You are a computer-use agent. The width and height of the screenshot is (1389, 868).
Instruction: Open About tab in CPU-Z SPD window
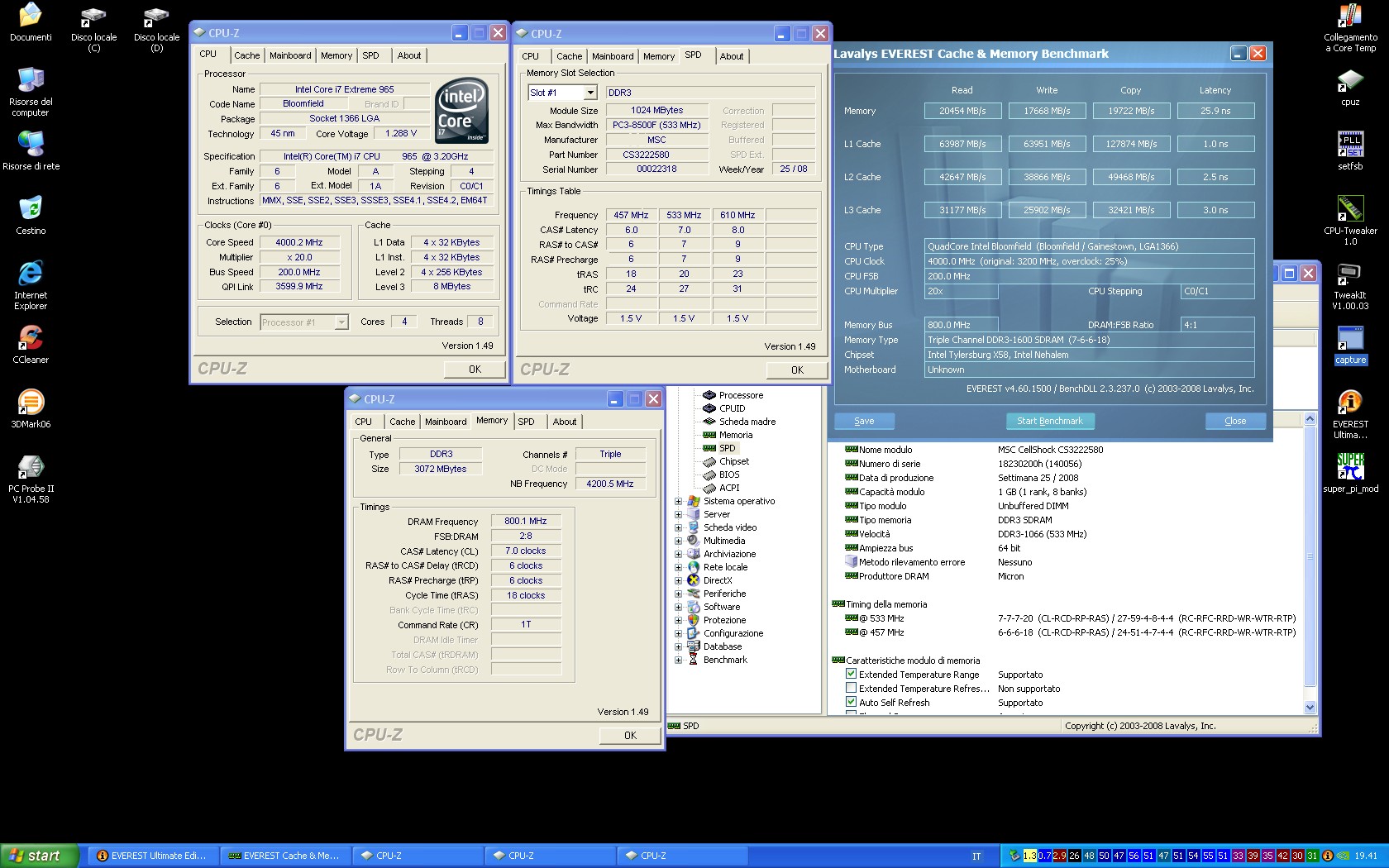point(731,56)
